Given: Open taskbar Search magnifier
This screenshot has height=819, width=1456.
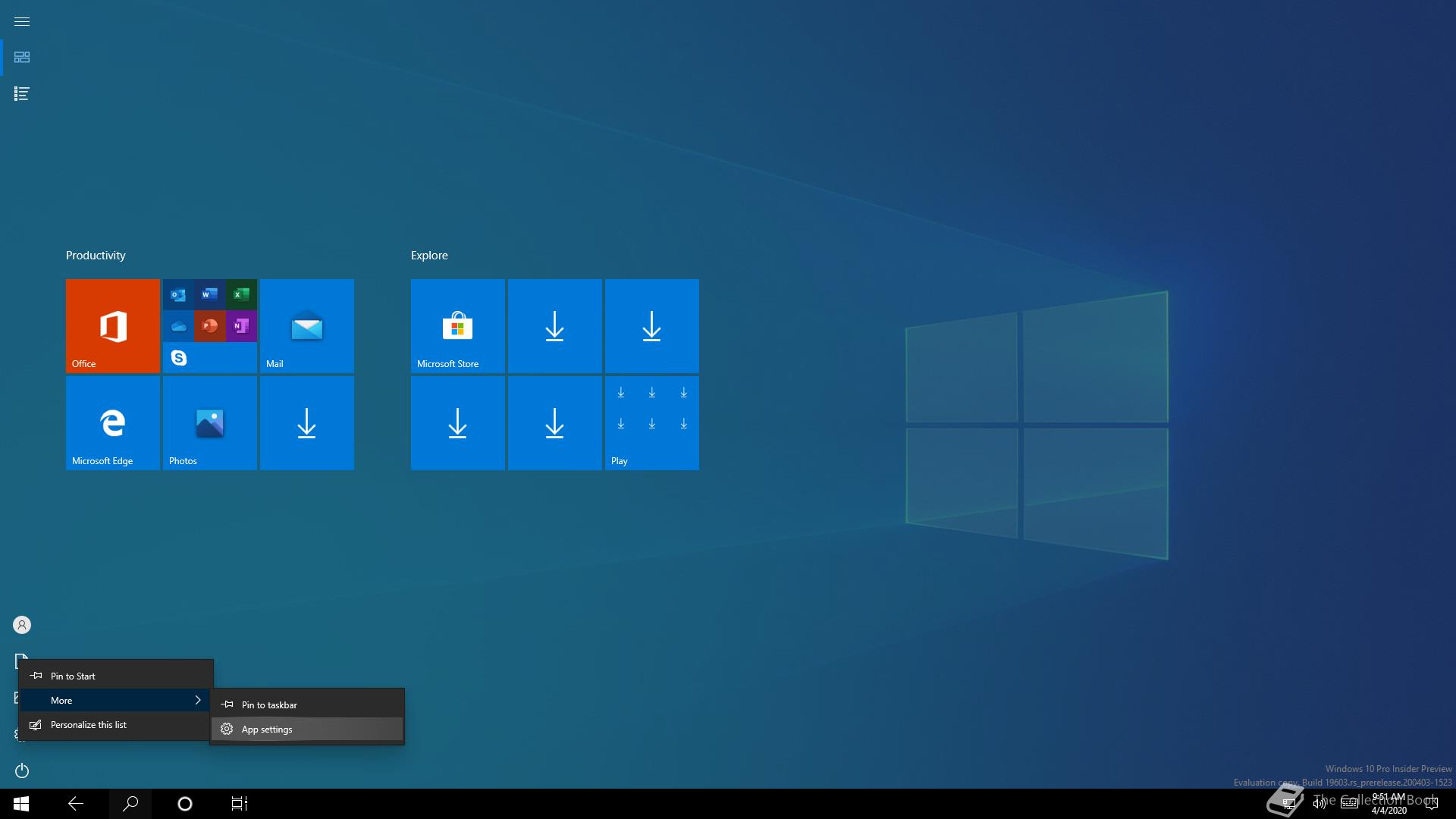Looking at the screenshot, I should tap(130, 804).
